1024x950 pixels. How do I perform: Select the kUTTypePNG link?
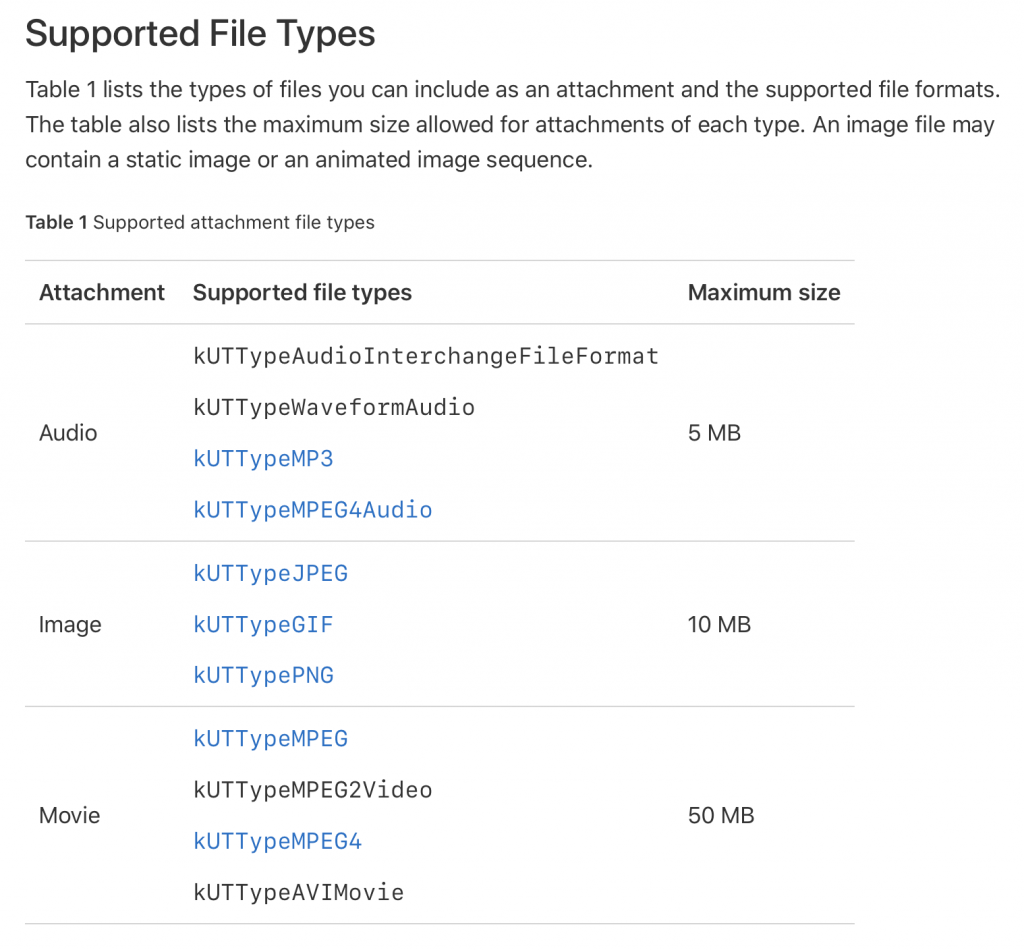point(263,676)
